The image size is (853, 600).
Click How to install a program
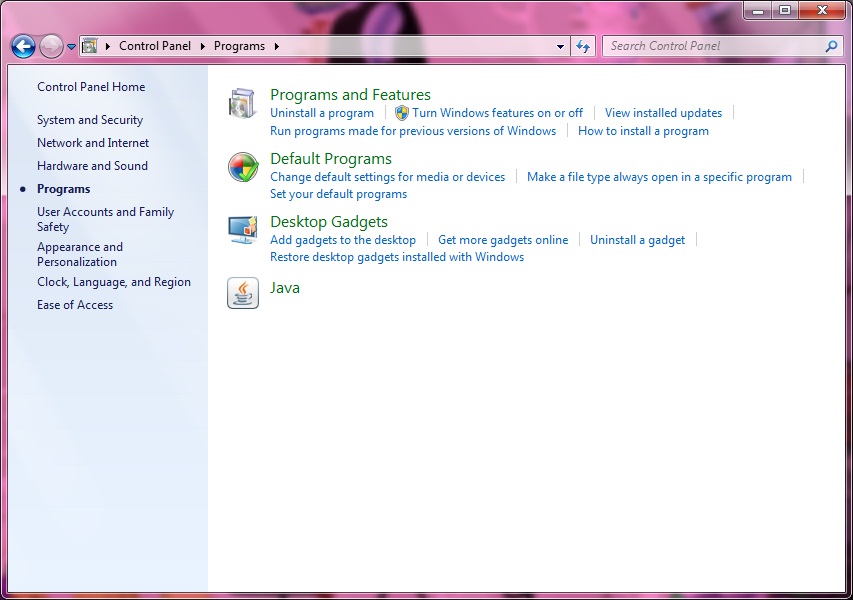643,131
